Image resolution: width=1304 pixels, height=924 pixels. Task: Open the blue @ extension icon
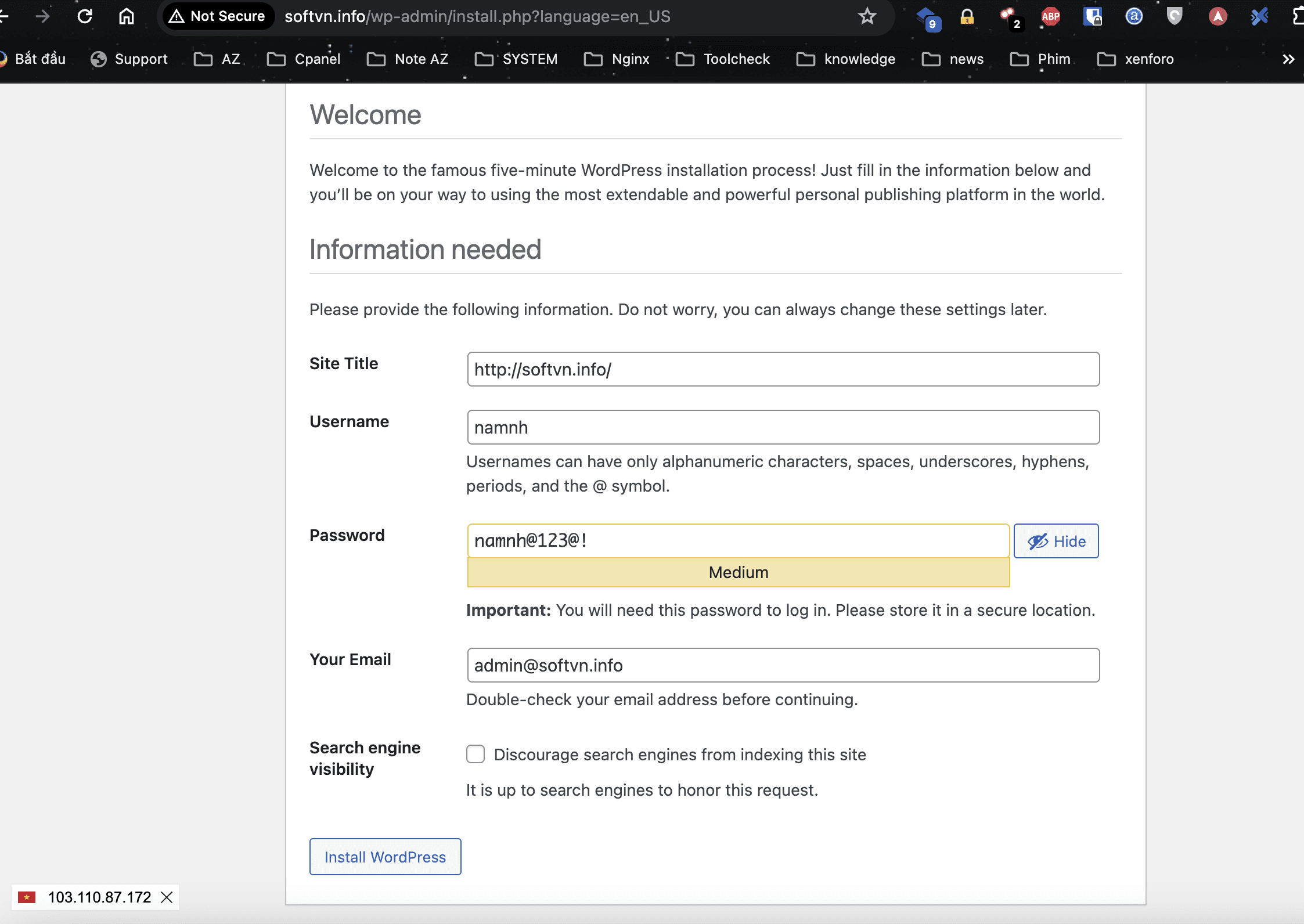[x=1133, y=16]
